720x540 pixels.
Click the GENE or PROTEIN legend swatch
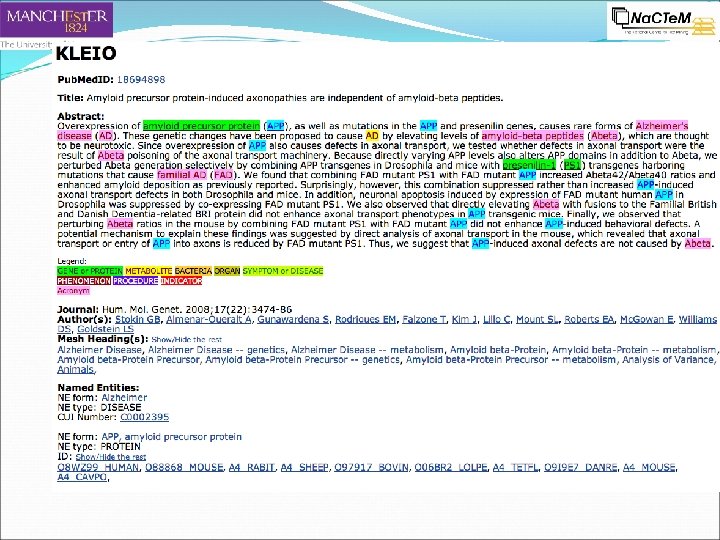[x=90, y=271]
